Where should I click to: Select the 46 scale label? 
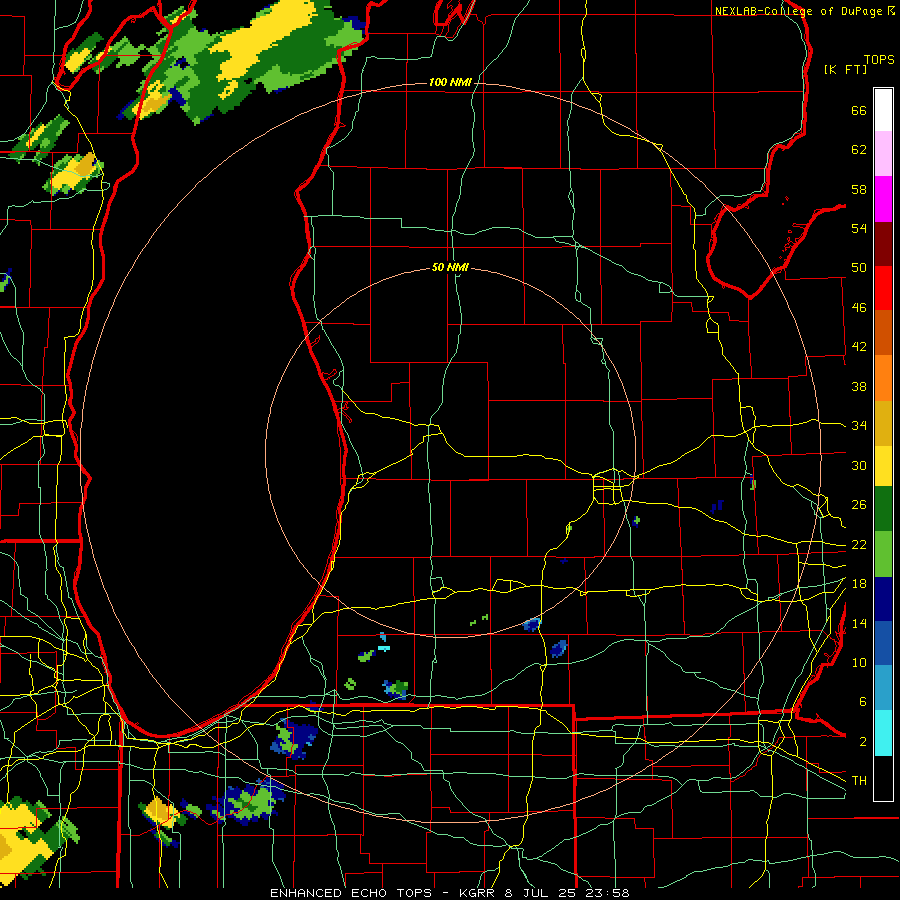[x=859, y=308]
